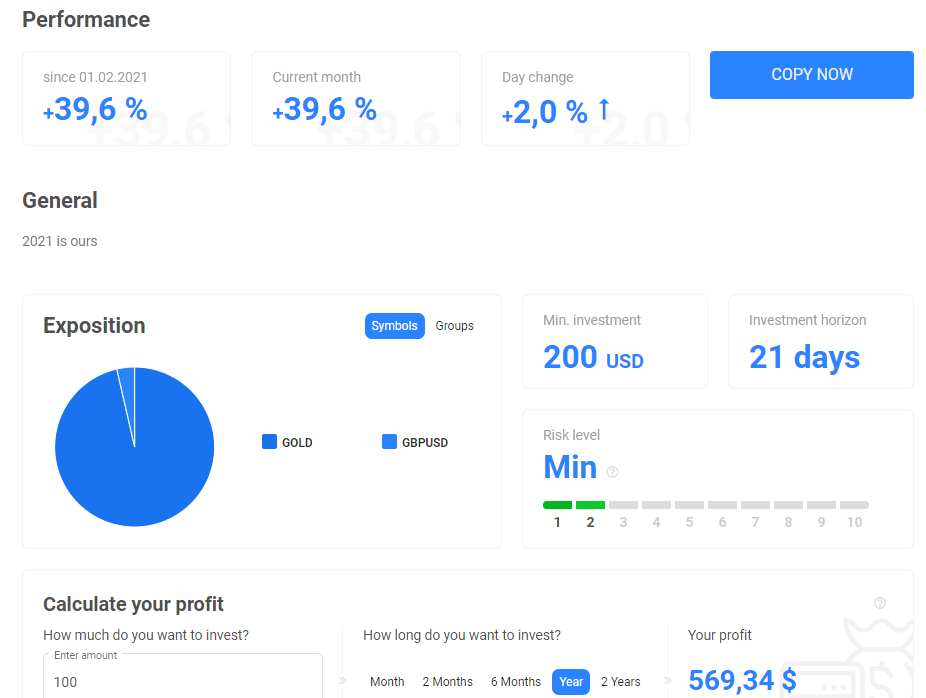Click the 569,34 $ profit value
The image size is (926, 698).
point(742,680)
